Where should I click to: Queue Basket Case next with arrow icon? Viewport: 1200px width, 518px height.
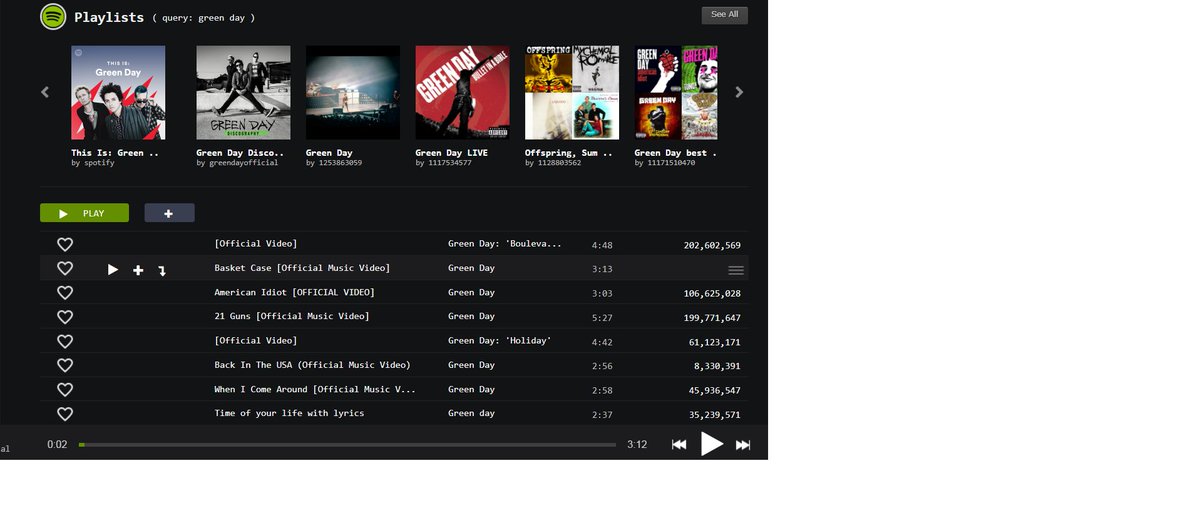point(162,270)
